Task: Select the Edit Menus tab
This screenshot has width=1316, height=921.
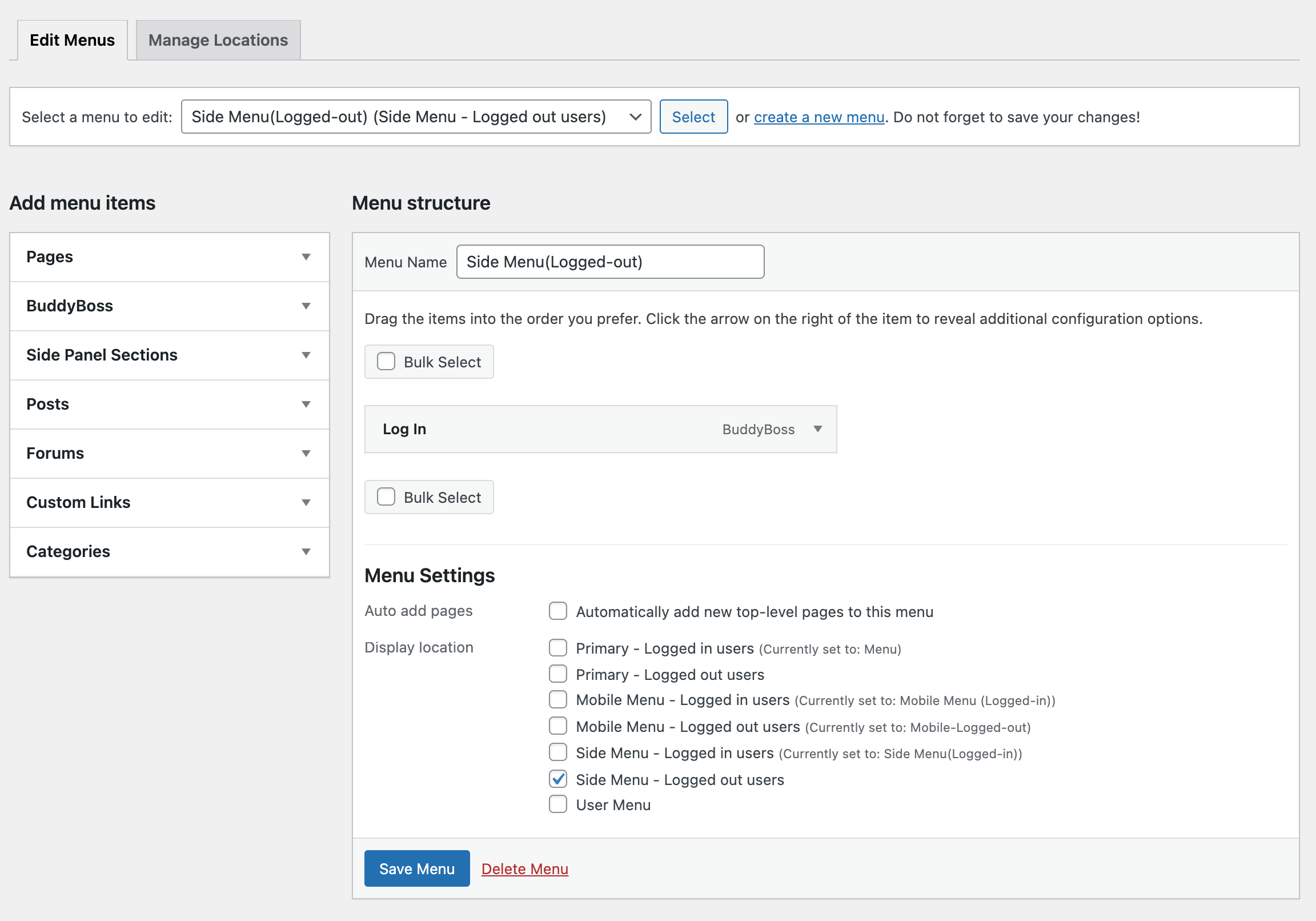Action: click(x=72, y=40)
